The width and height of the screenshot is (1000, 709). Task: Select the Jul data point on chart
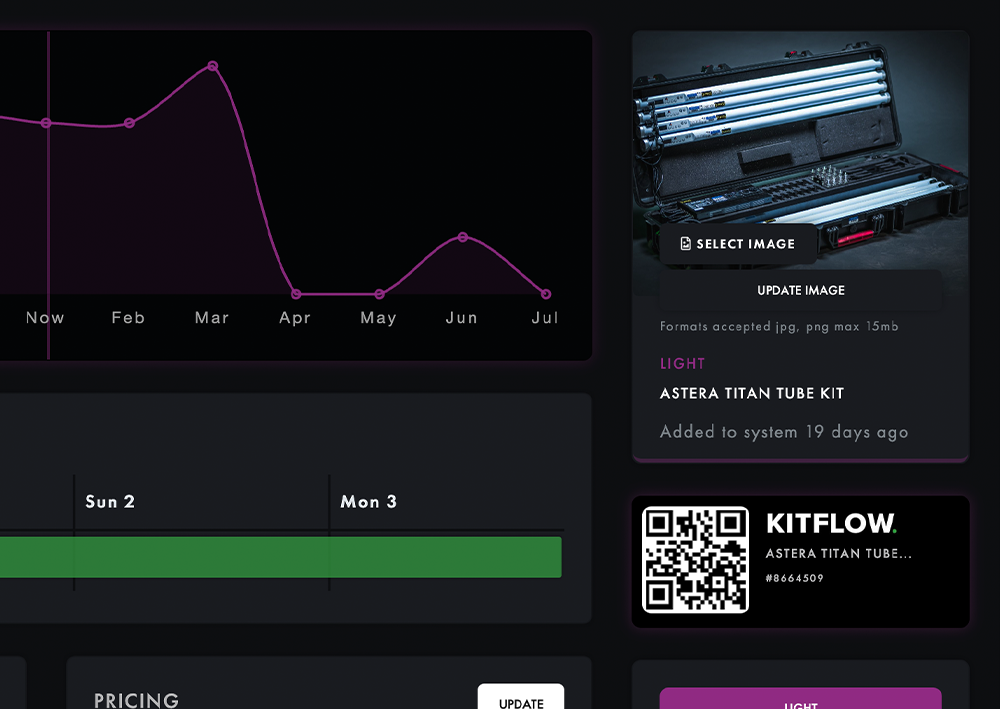click(x=545, y=294)
